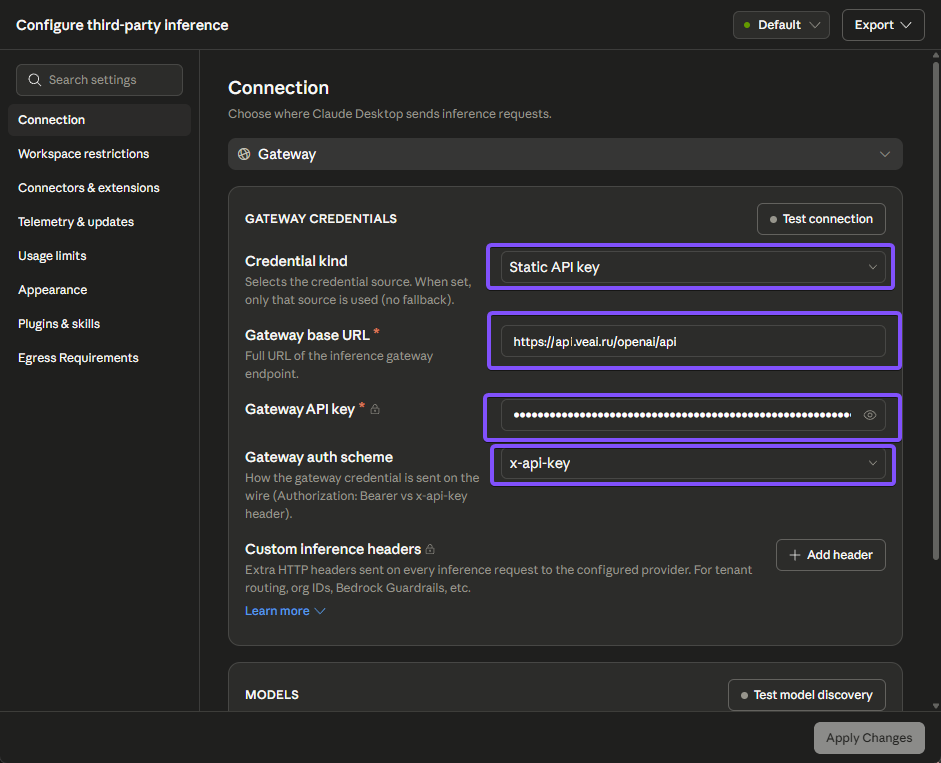Expand the Learn more section
The width and height of the screenshot is (941, 763).
click(x=285, y=611)
